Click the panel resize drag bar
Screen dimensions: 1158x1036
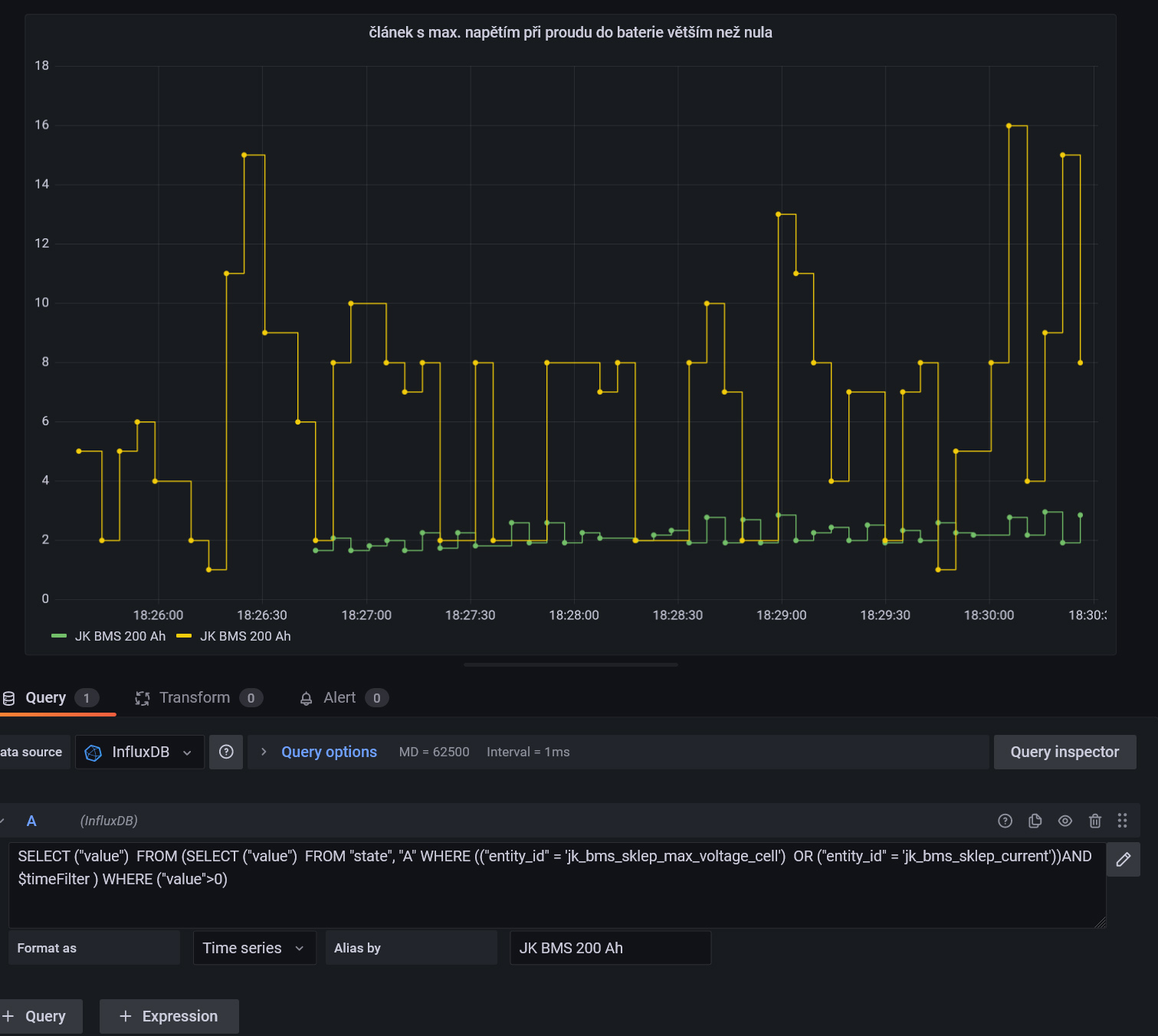click(x=571, y=665)
